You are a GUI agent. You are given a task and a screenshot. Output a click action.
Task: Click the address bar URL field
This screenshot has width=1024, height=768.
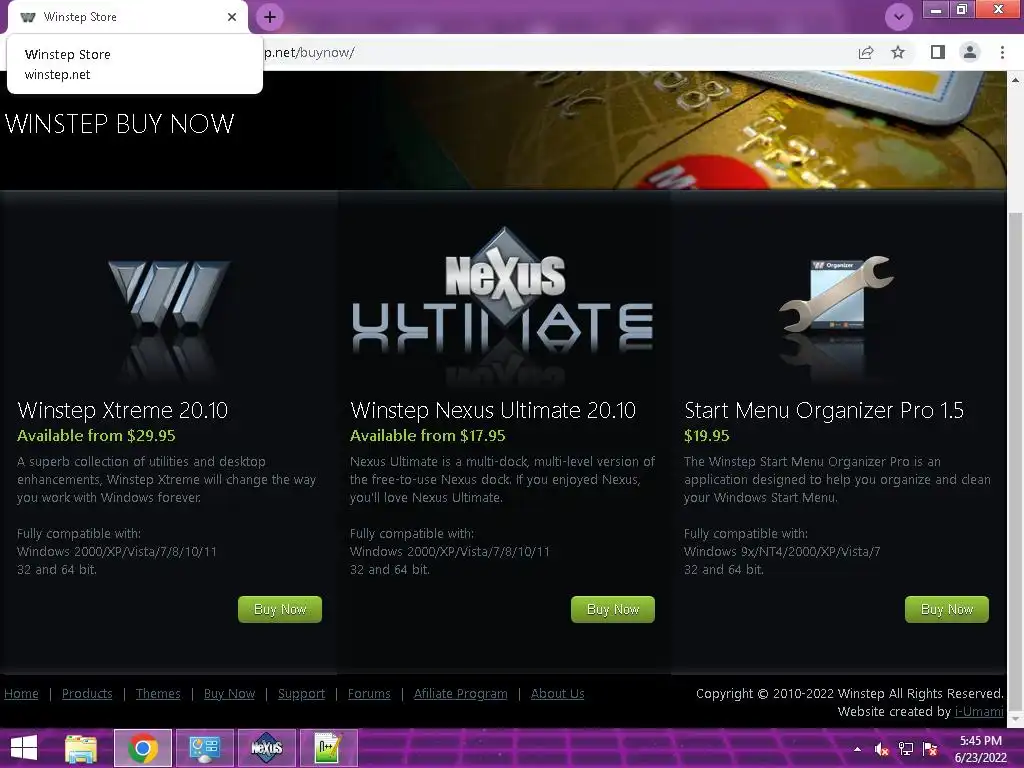[555, 52]
